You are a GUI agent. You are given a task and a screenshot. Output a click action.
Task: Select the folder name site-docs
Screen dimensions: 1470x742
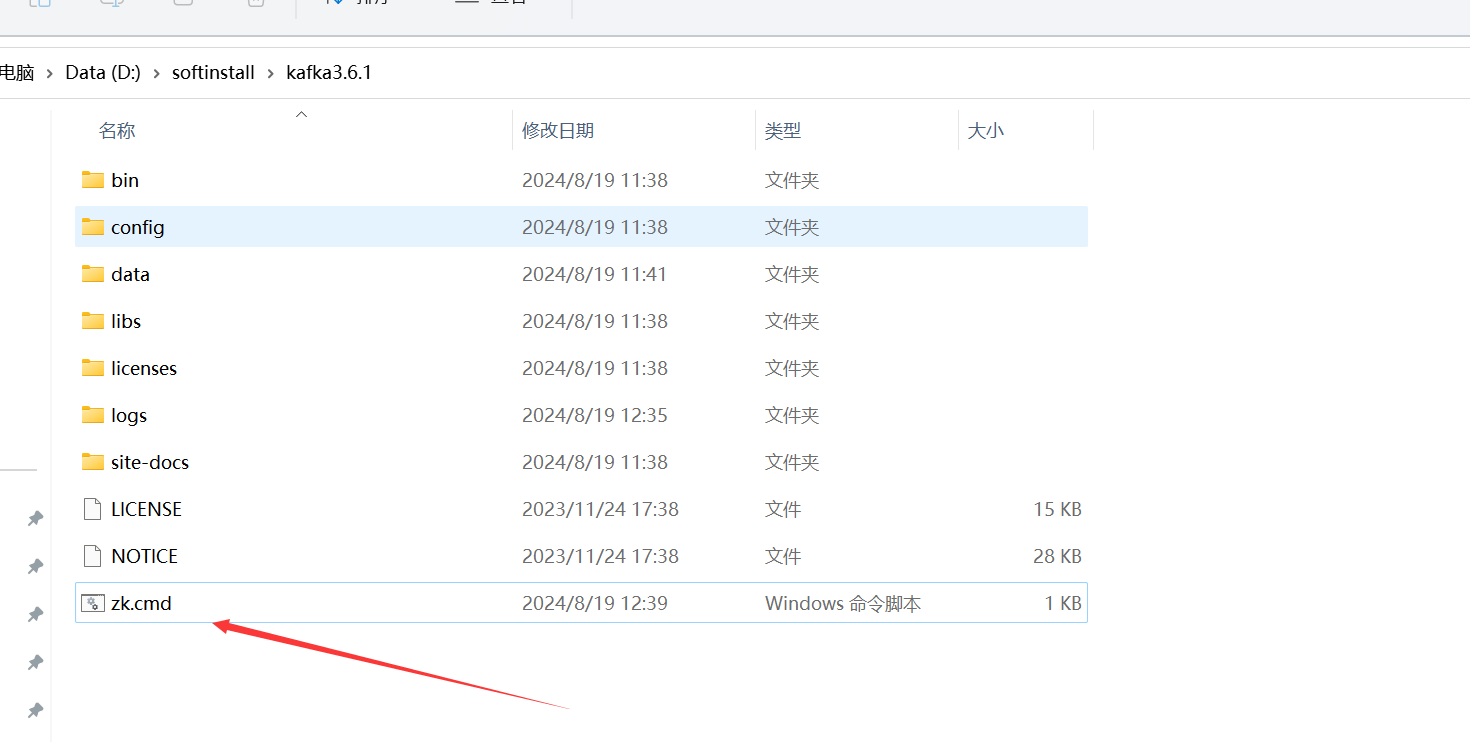(x=150, y=462)
